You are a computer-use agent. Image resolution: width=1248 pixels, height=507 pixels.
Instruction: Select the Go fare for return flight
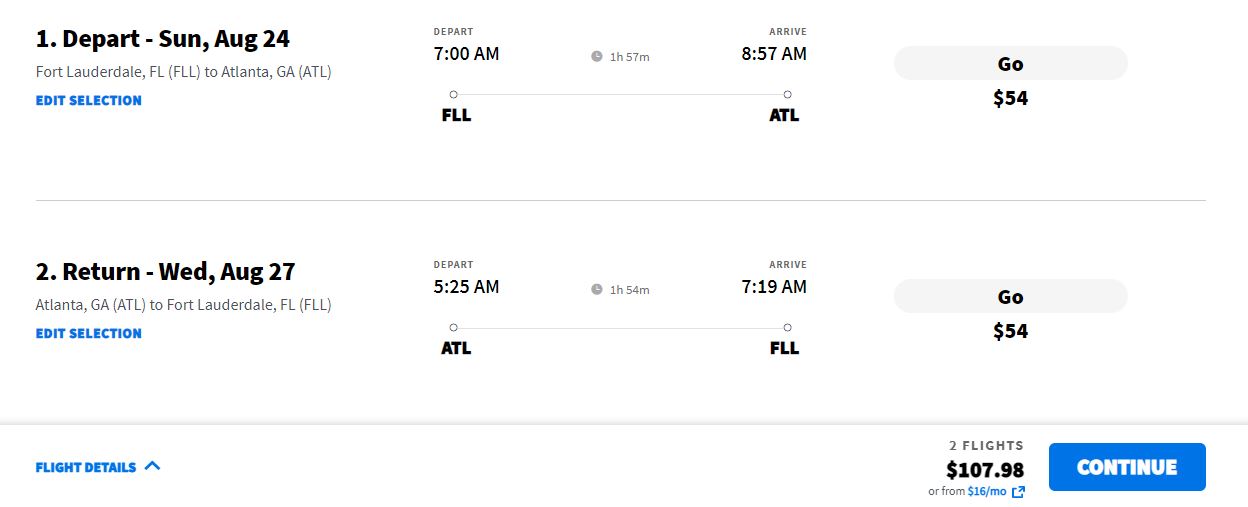pyautogui.click(x=1010, y=296)
